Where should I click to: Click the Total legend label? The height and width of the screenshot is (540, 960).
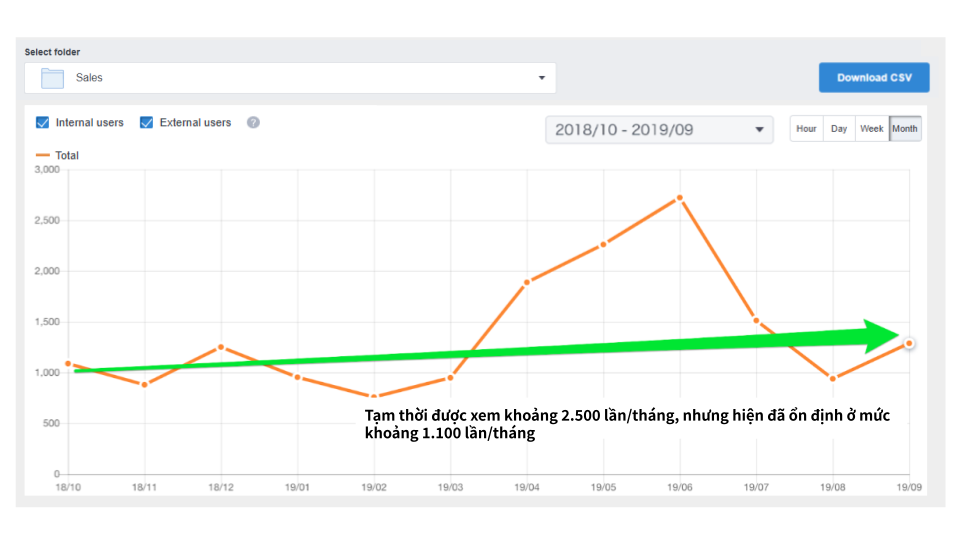point(67,156)
